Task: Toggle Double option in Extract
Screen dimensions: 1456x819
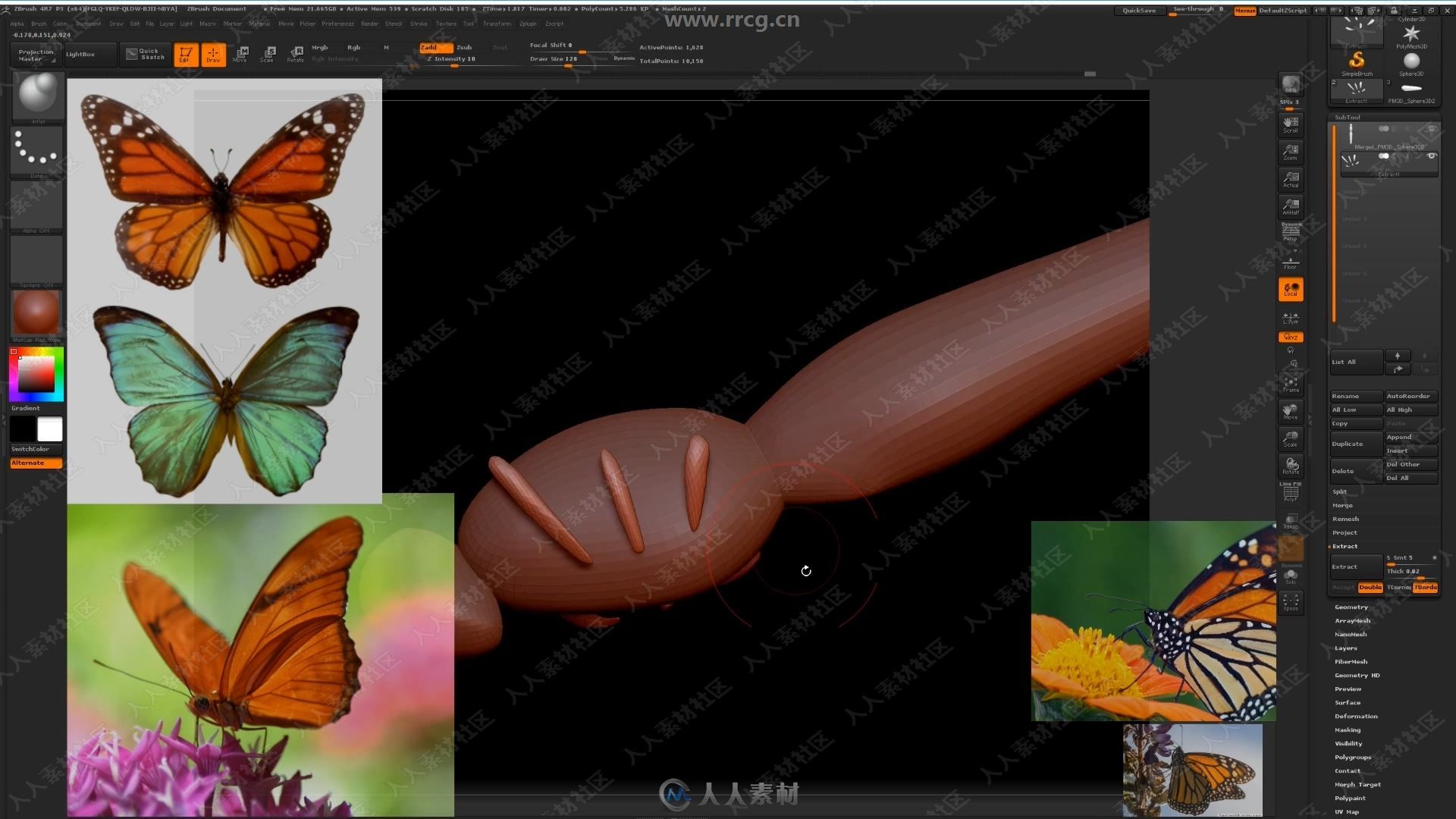Action: [1370, 587]
